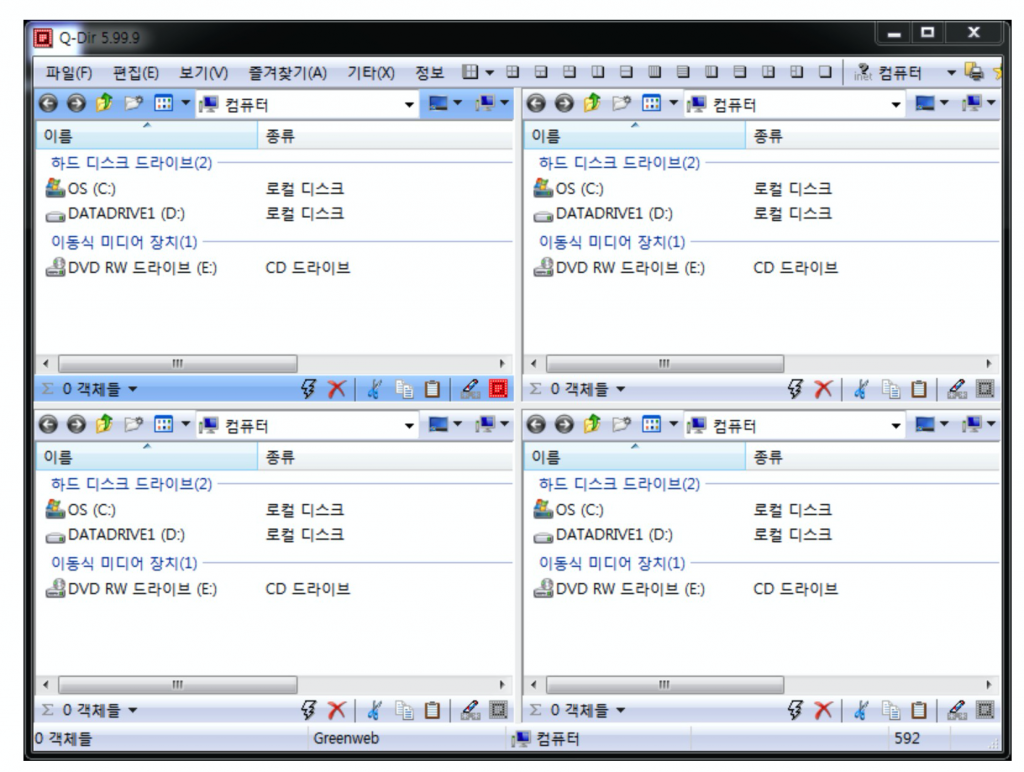Open the bottom-right pane address dropdown
This screenshot has width=1024, height=772.
[896, 426]
